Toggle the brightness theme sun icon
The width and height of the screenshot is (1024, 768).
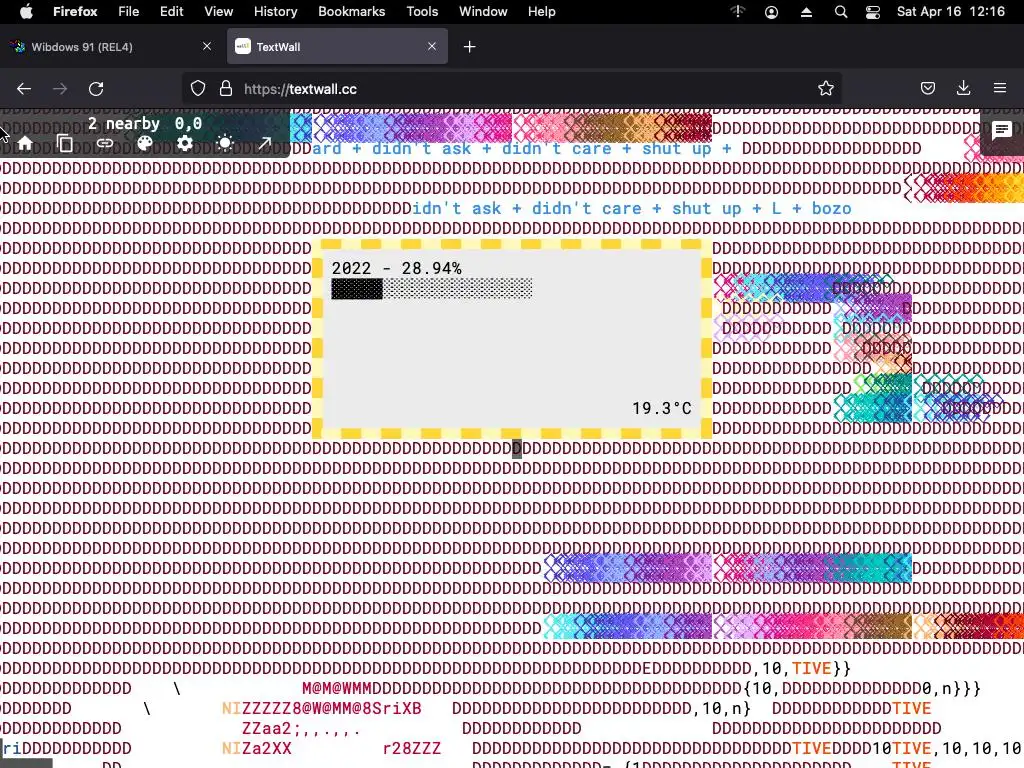(x=225, y=143)
